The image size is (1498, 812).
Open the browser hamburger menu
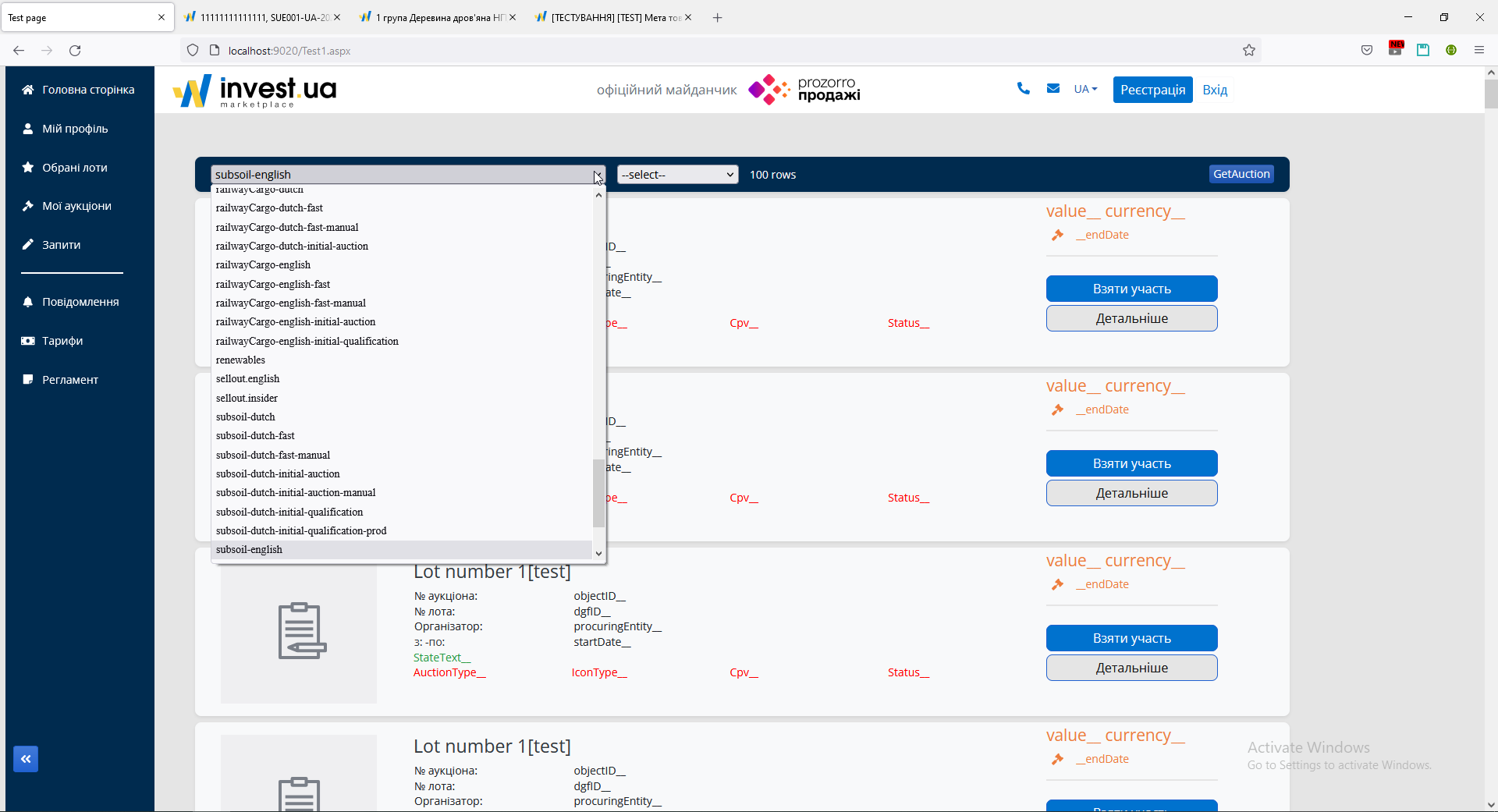(1479, 51)
